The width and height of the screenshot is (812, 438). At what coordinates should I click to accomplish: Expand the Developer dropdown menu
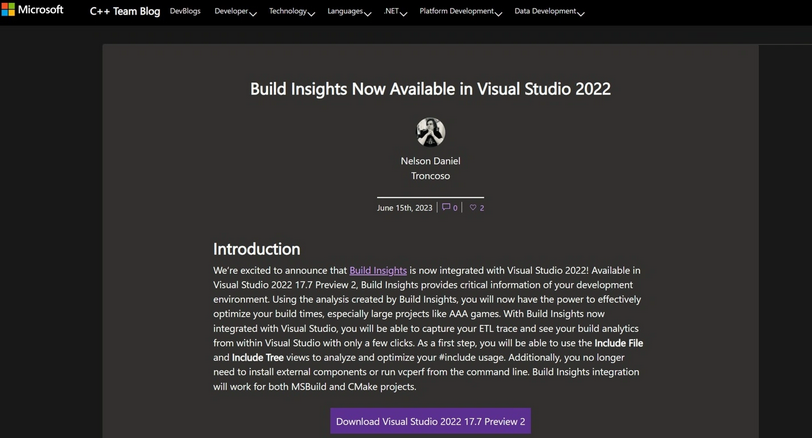point(235,11)
